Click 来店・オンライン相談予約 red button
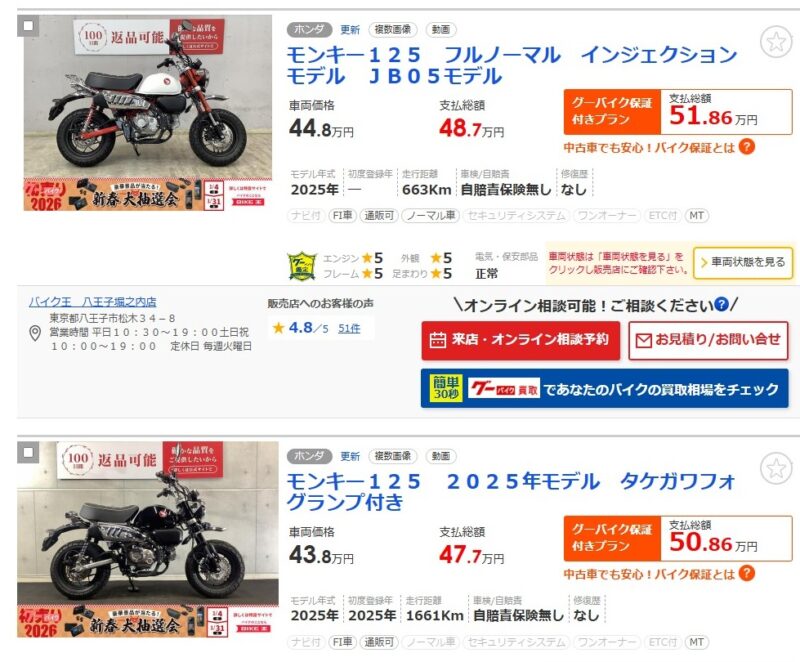 [520, 340]
